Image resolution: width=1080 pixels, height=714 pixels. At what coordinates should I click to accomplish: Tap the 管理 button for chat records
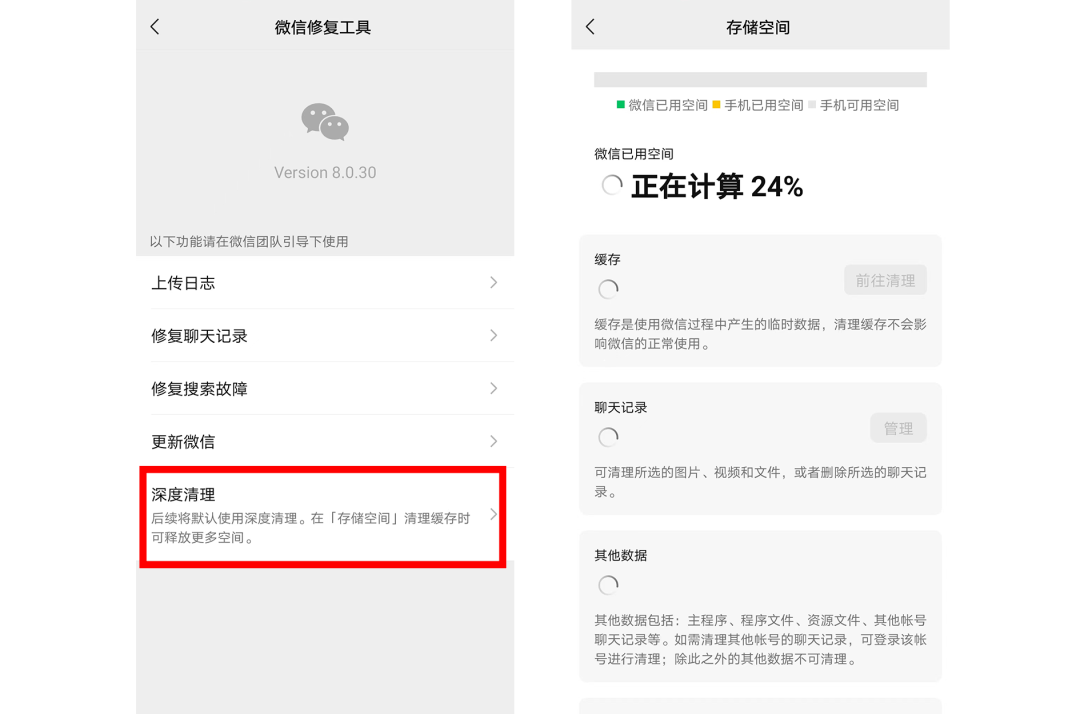click(x=898, y=428)
